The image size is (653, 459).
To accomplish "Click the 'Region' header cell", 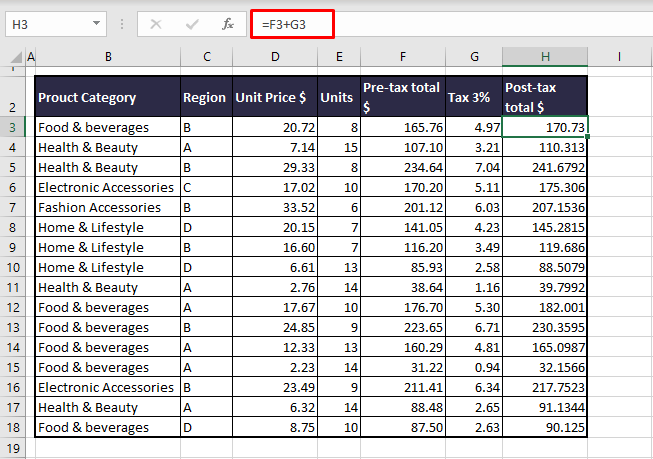I will point(207,97).
